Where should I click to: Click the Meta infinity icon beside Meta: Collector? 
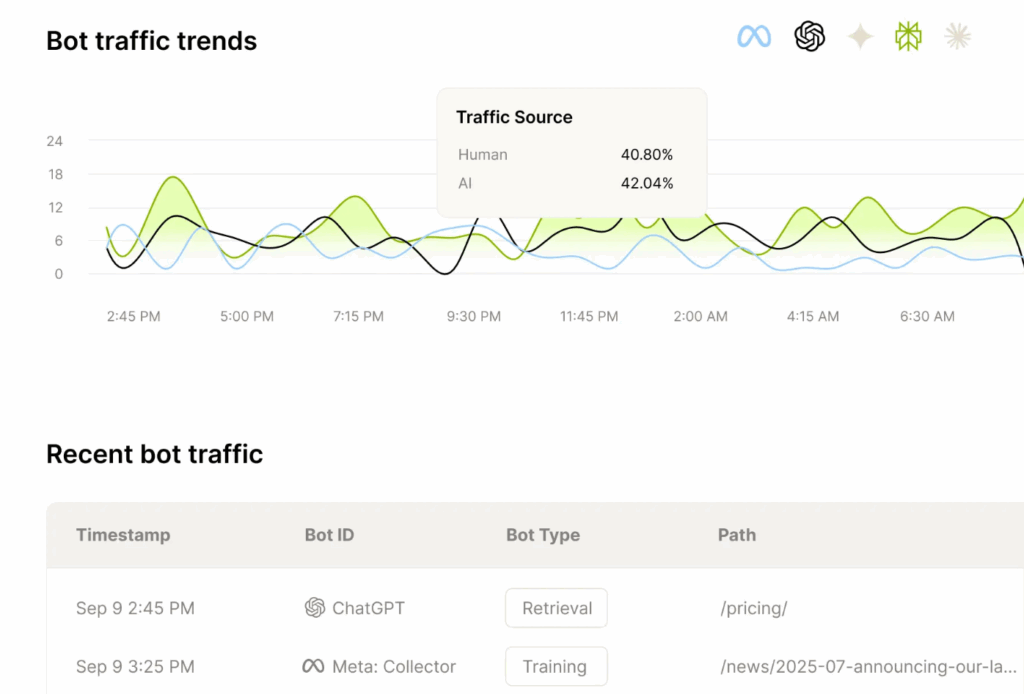coord(314,666)
